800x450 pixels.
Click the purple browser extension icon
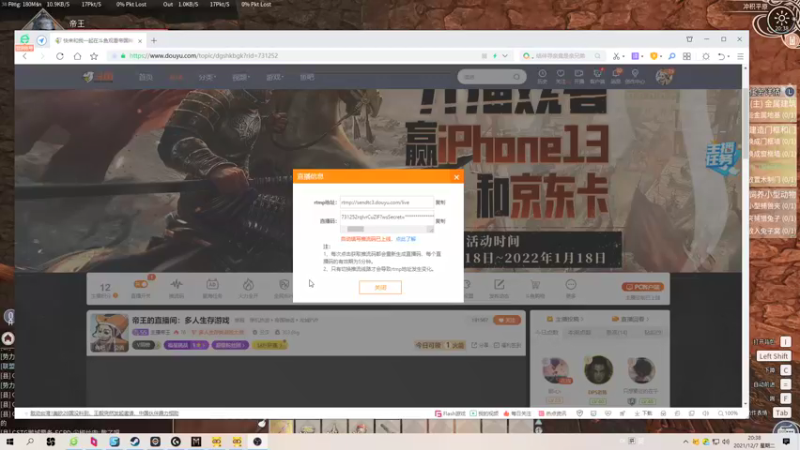click(x=635, y=56)
